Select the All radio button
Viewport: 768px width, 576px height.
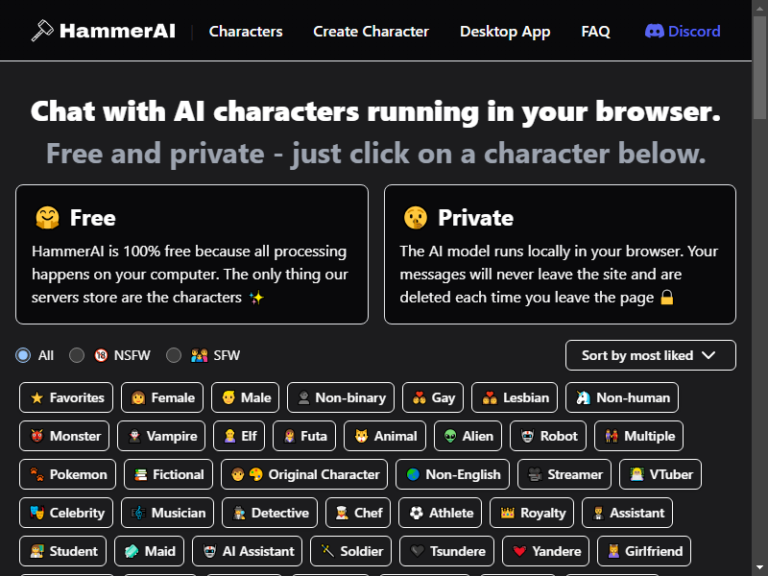(x=23, y=355)
